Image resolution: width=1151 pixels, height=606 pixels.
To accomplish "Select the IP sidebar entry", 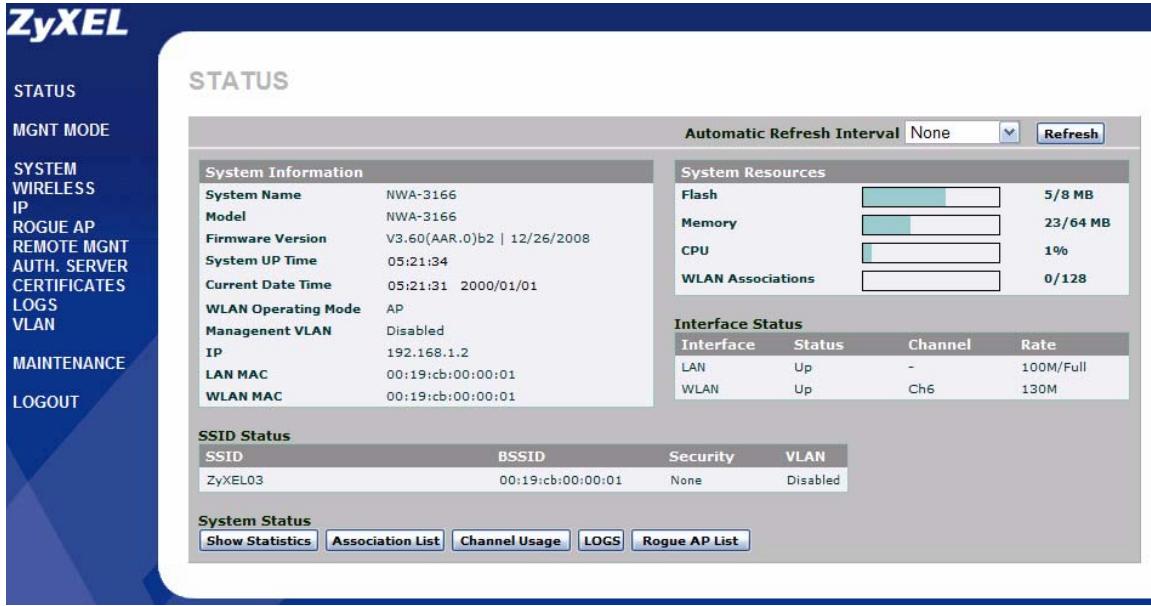I will pyautogui.click(x=20, y=208).
